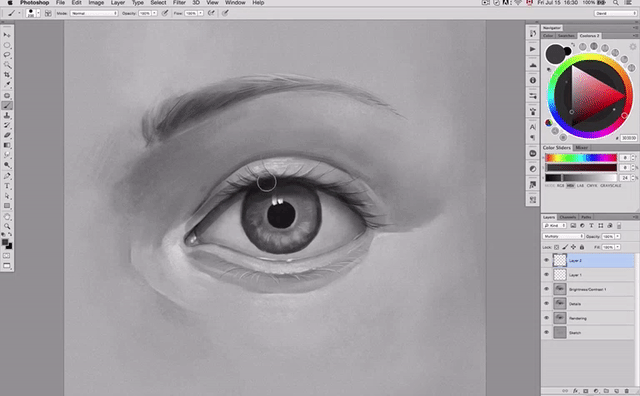This screenshot has width=640, height=396.
Task: Click the delete layer trash icon
Action: coord(627,391)
